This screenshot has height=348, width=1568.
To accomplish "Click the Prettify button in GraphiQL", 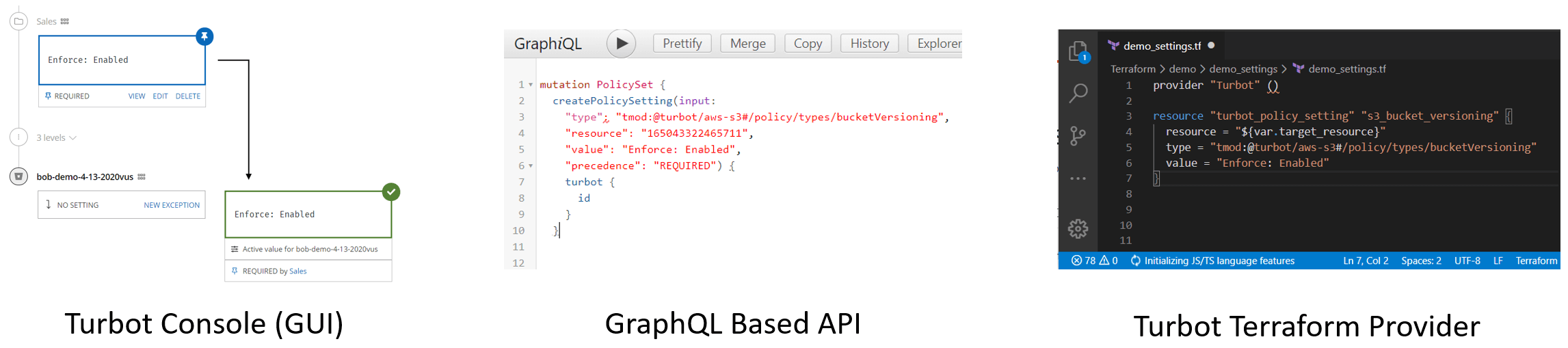I will [682, 43].
